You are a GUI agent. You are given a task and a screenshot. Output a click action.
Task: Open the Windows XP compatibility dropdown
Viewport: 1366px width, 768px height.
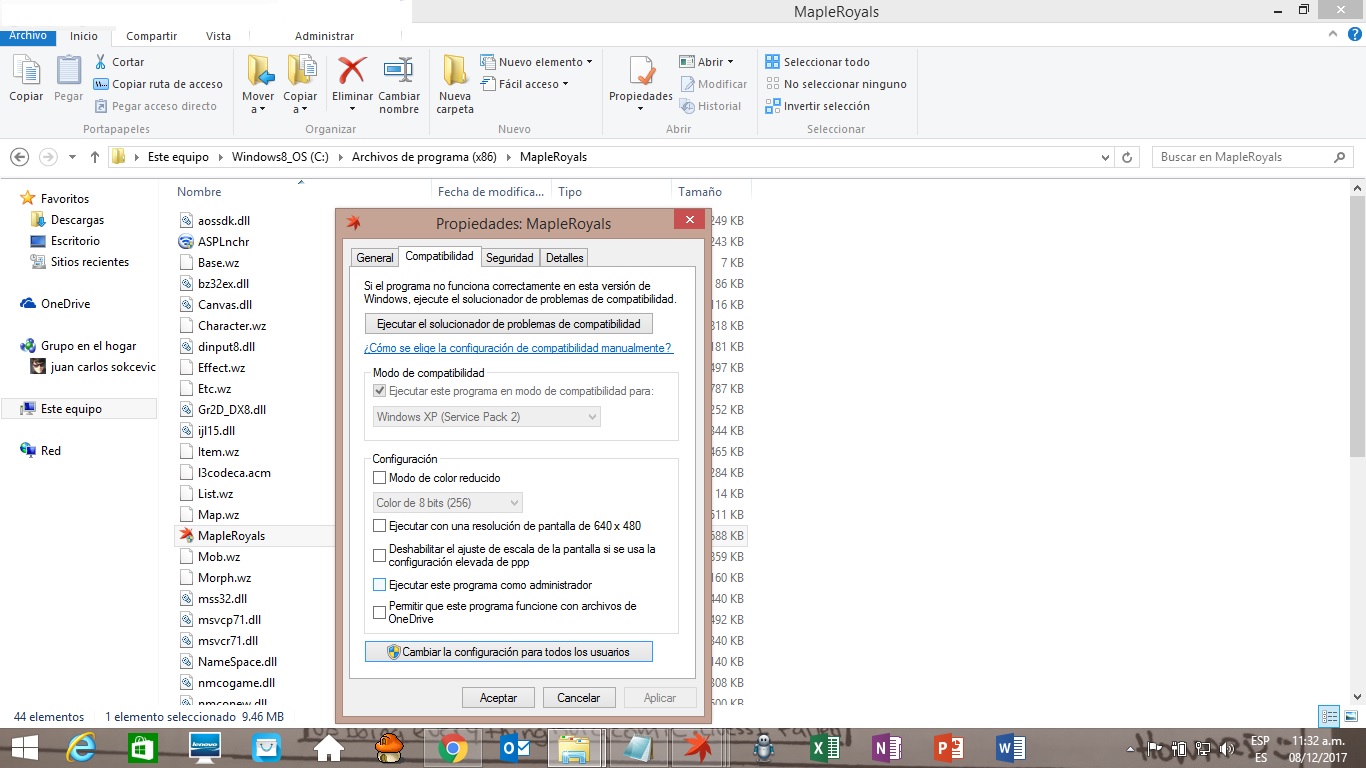click(x=487, y=417)
